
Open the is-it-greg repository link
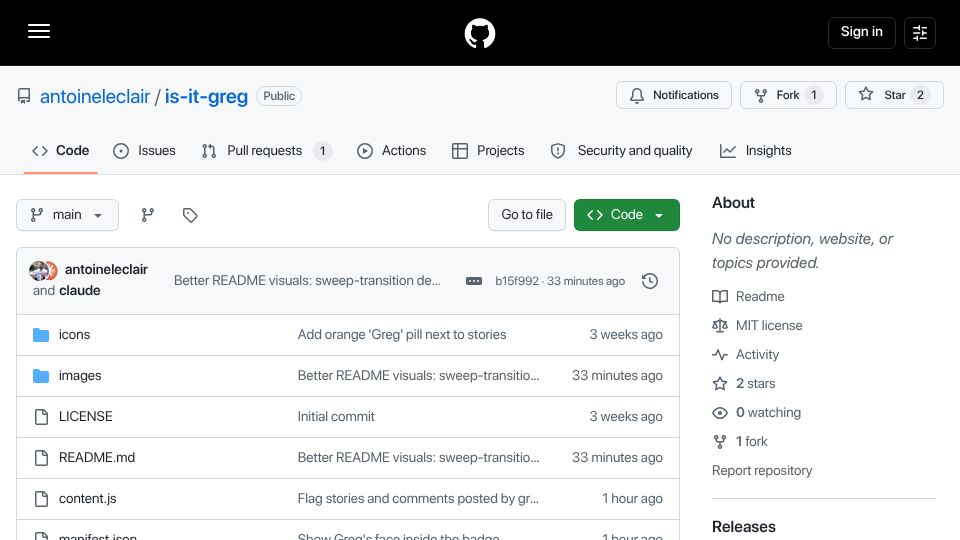(x=206, y=96)
